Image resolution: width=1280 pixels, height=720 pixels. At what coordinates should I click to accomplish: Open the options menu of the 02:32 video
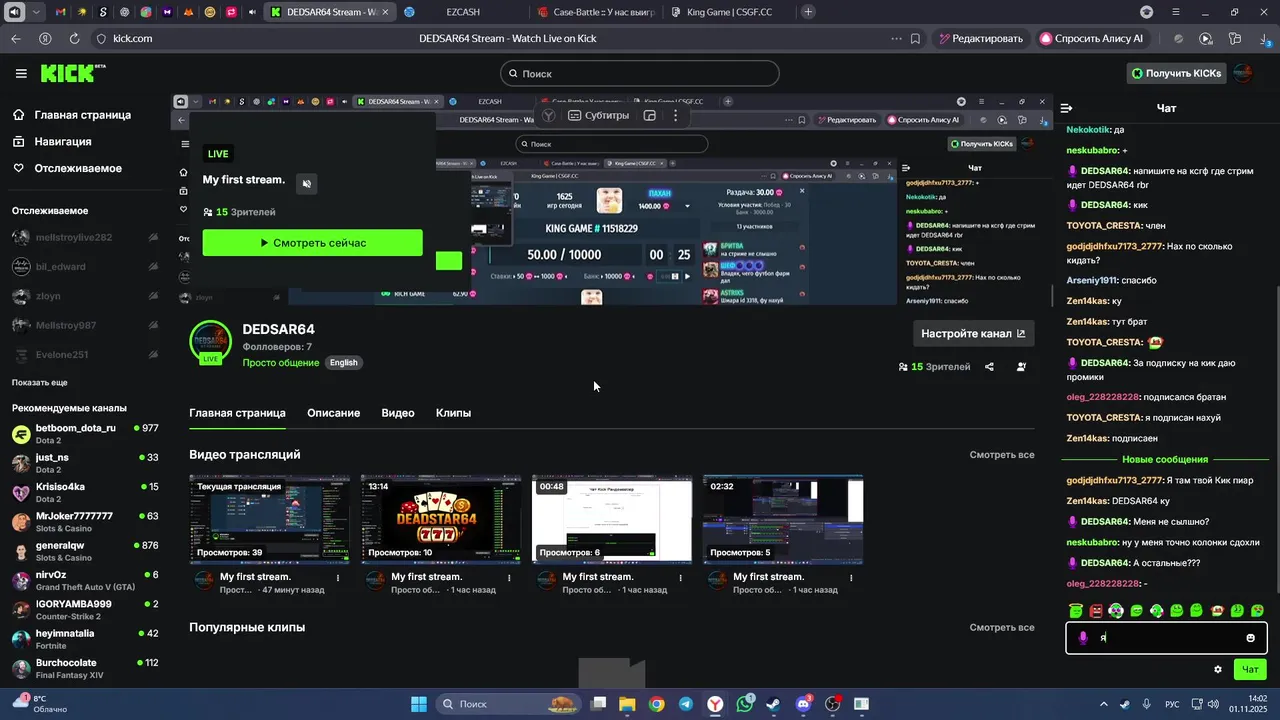(850, 577)
